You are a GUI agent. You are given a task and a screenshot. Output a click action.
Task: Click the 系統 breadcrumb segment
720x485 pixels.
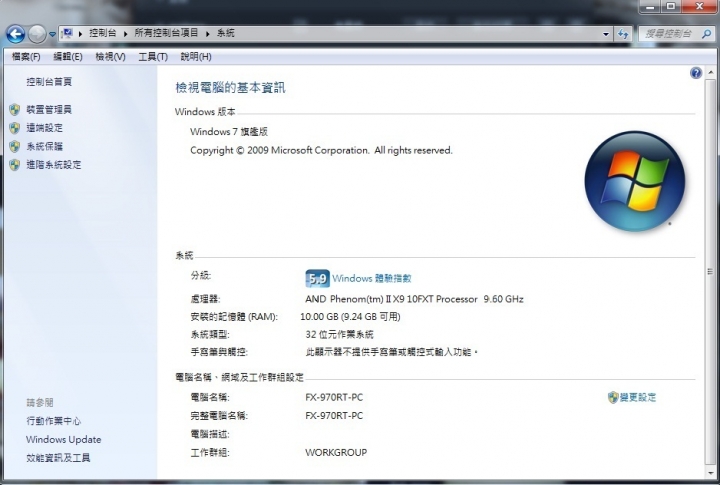(x=225, y=33)
